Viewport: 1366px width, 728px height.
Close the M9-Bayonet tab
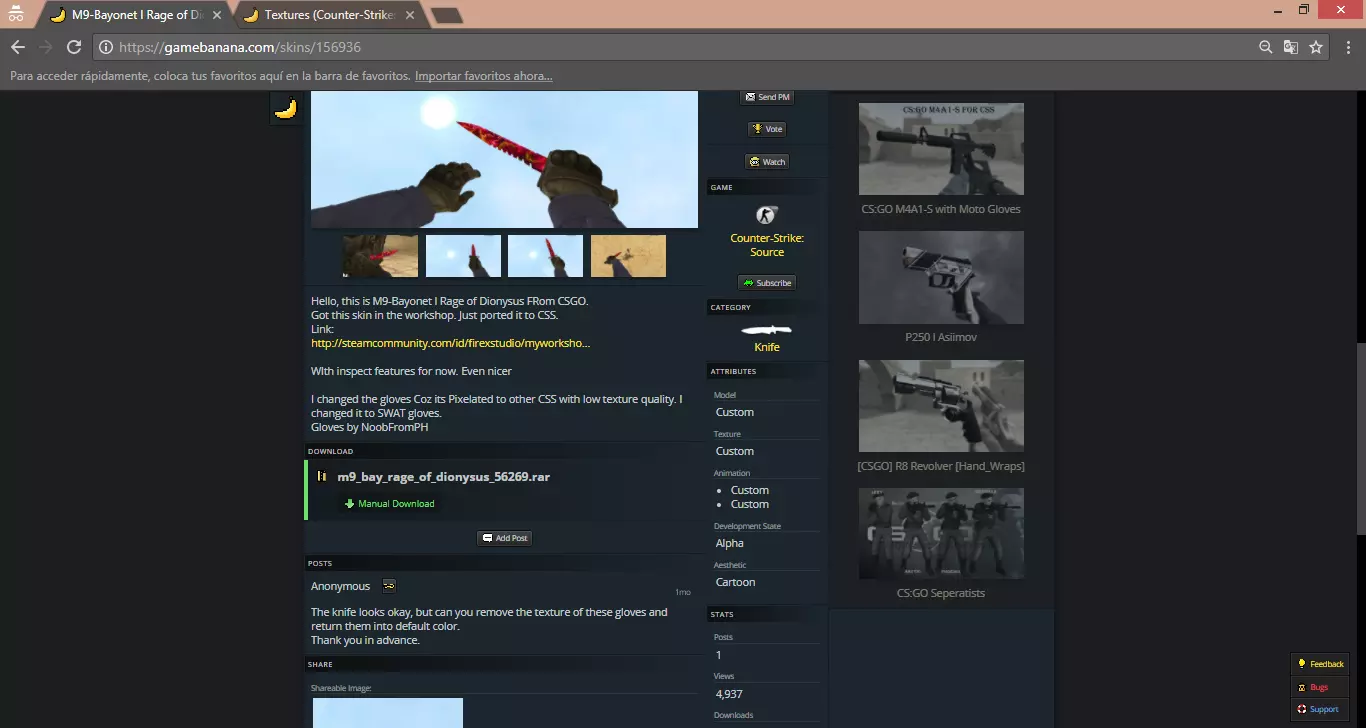pyautogui.click(x=217, y=15)
